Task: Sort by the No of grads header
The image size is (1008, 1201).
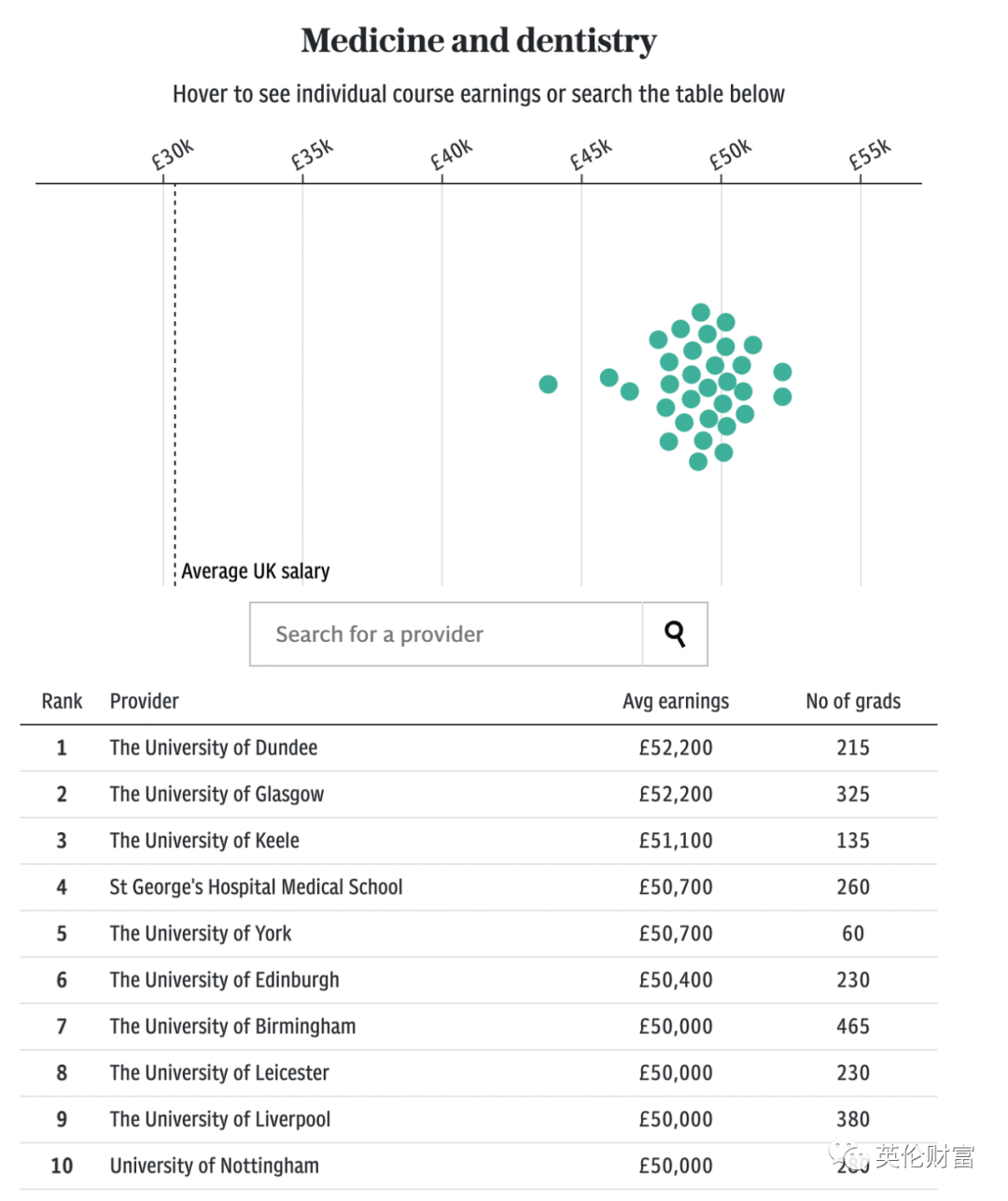Action: pyautogui.click(x=852, y=701)
